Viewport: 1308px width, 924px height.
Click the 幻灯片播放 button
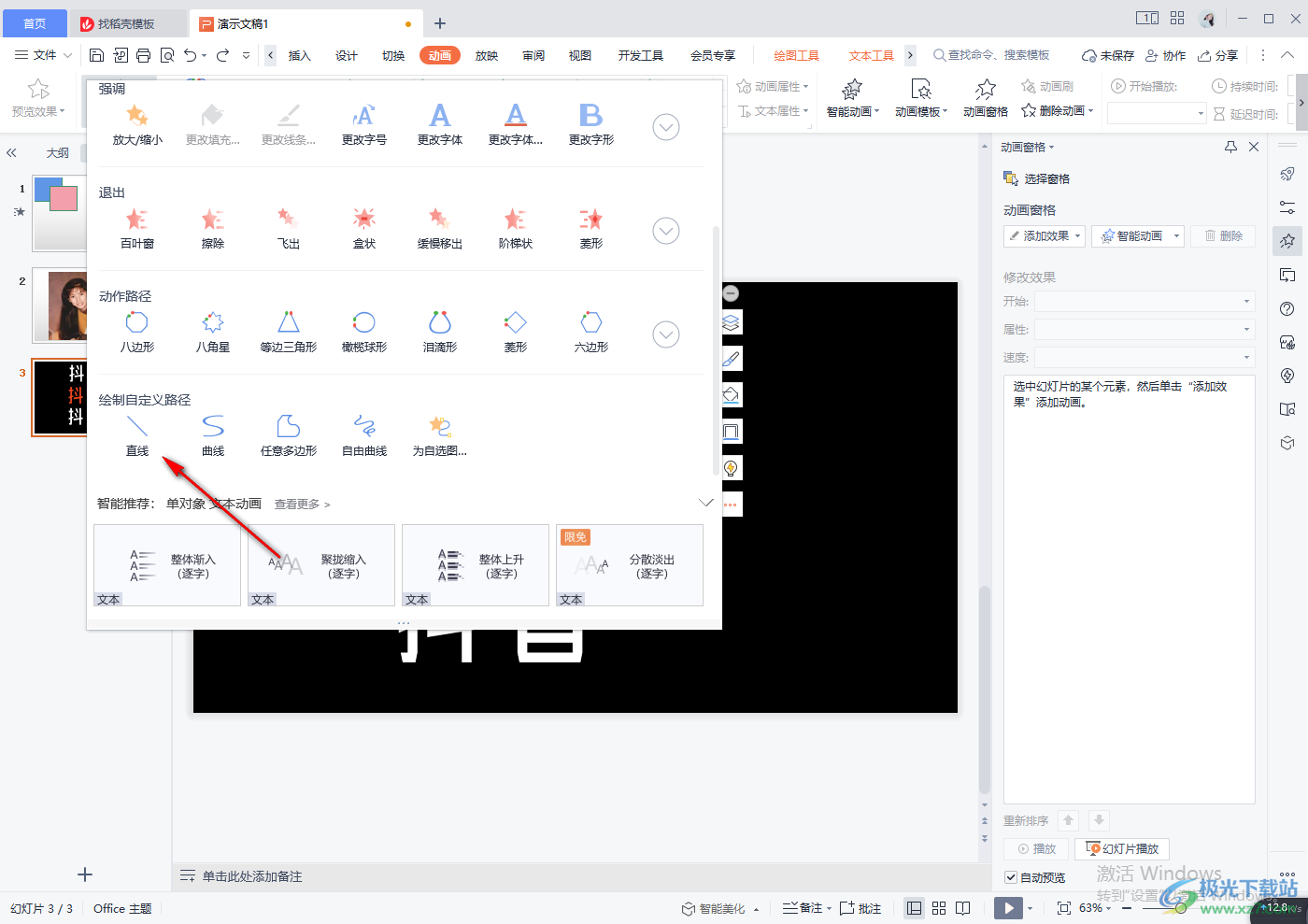pyautogui.click(x=1122, y=849)
